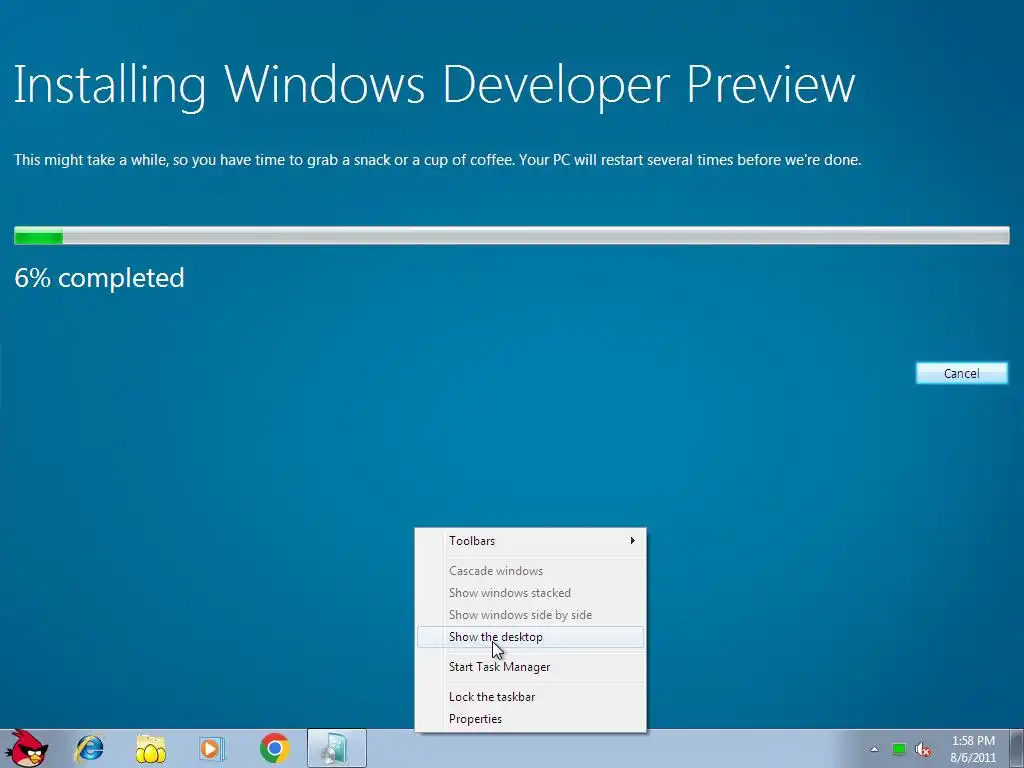Toggle Lock the taskbar
The width and height of the screenshot is (1024, 768).
(530, 697)
